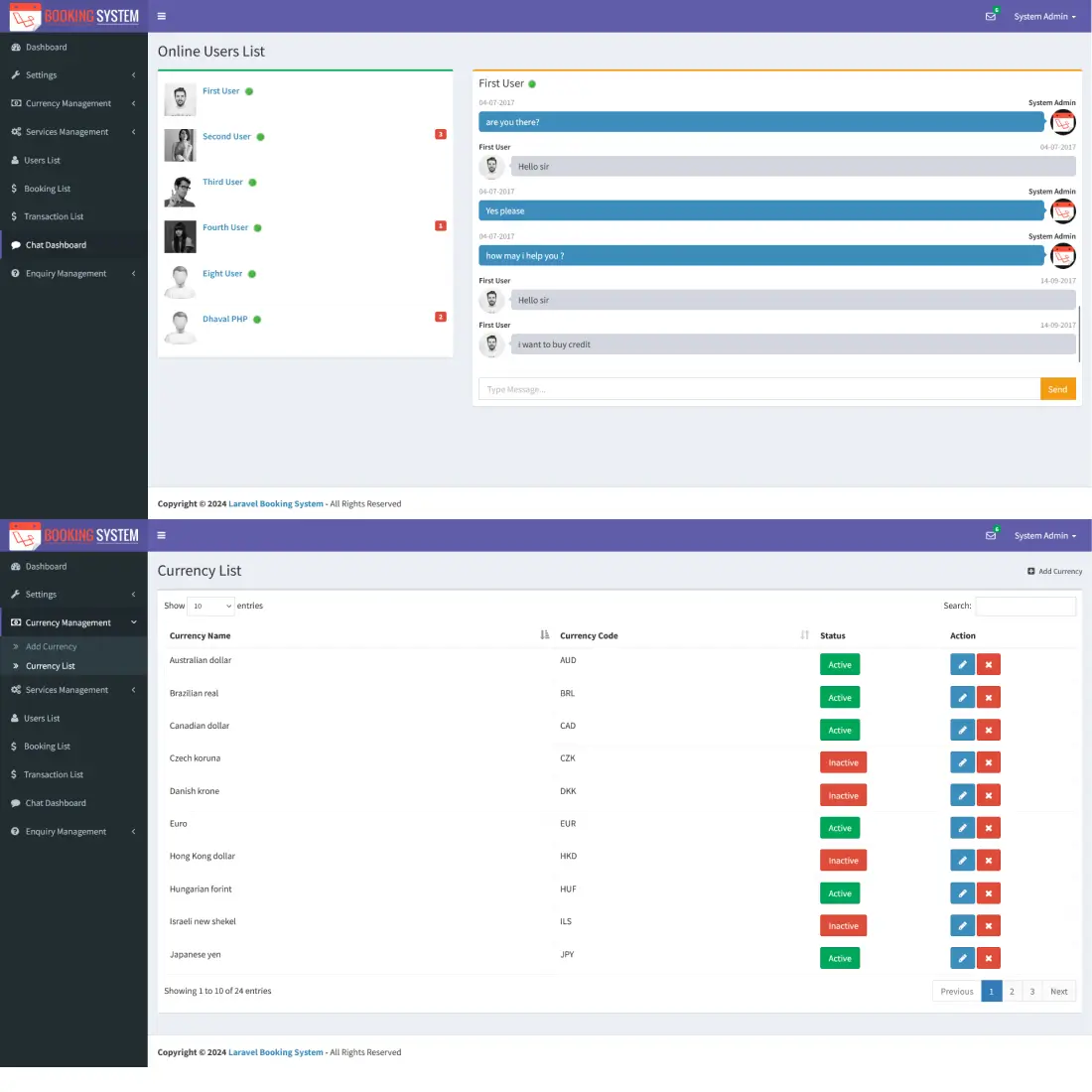1092x1092 pixels.
Task: Open Users List in Online Users page sidebar
Action: click(73, 160)
